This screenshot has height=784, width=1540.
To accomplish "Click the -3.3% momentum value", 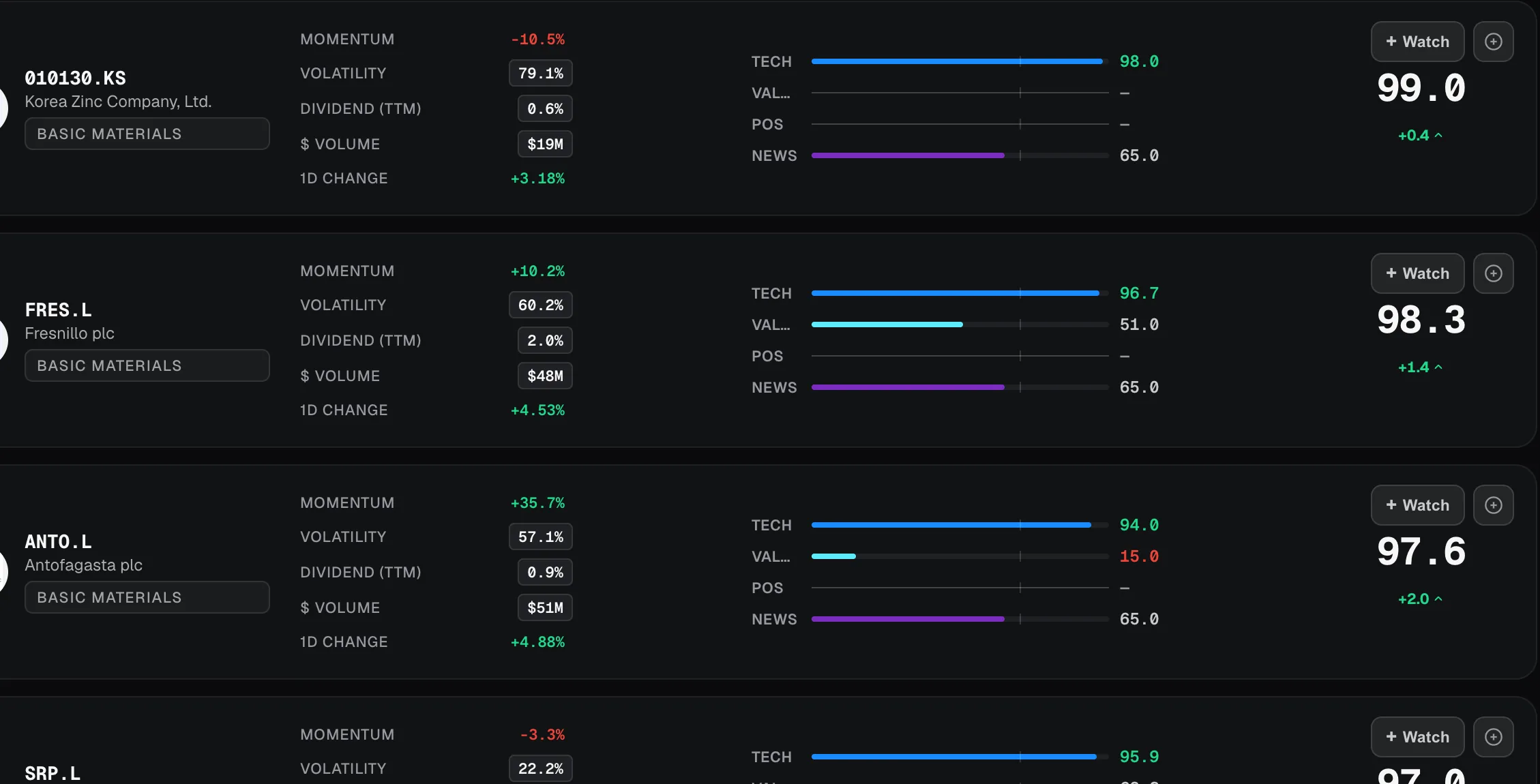I will [542, 735].
